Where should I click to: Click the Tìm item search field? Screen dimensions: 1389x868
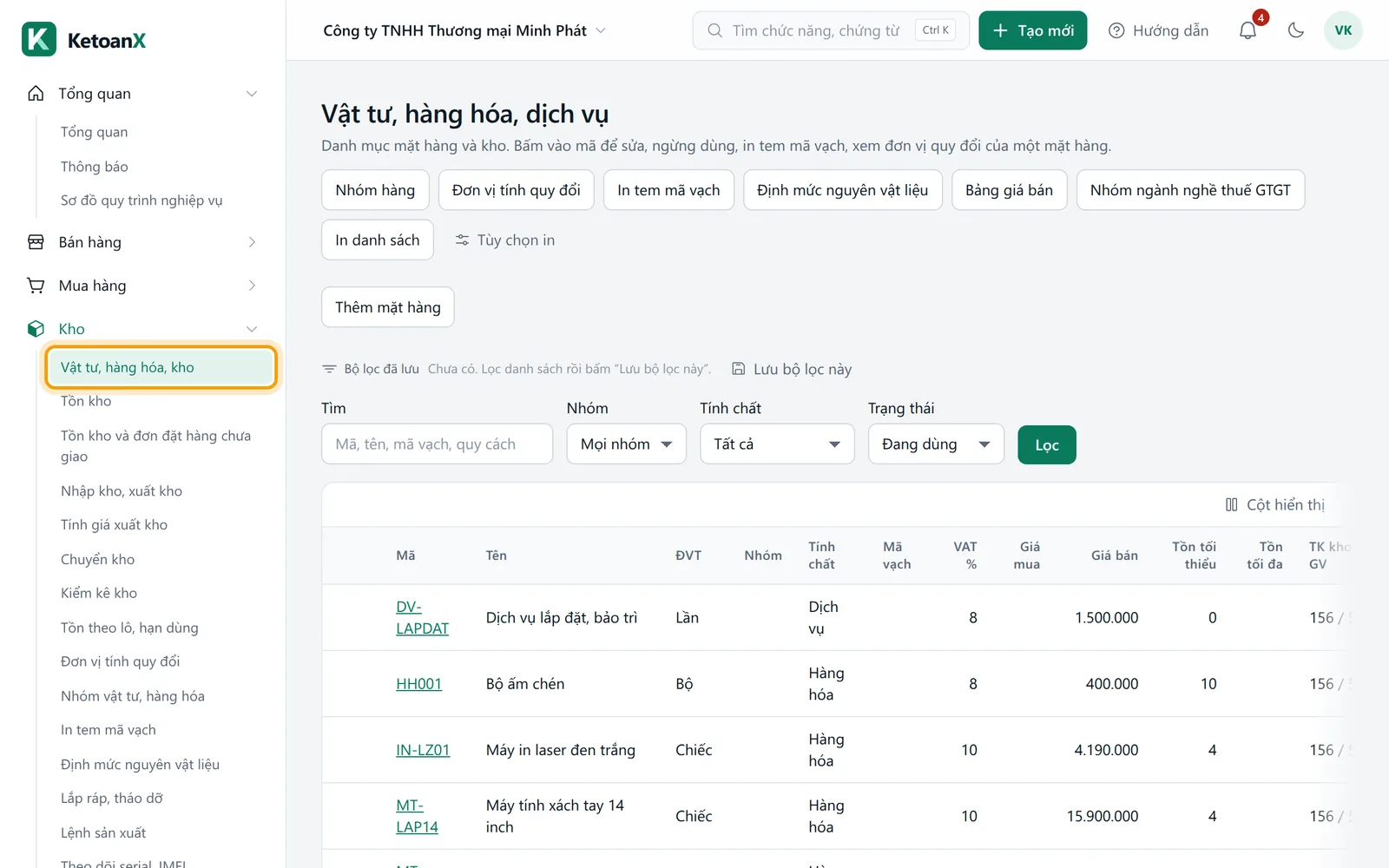point(437,444)
